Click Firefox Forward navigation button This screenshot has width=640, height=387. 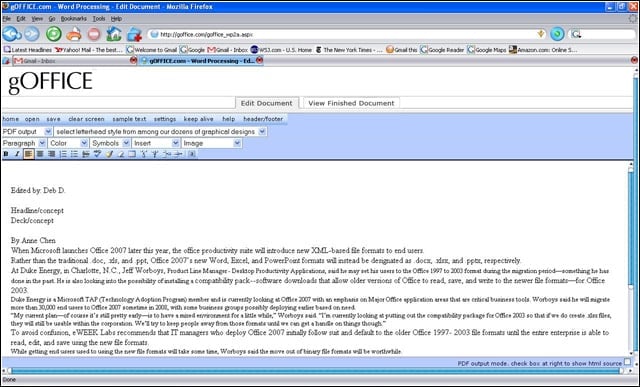pyautogui.click(x=32, y=34)
